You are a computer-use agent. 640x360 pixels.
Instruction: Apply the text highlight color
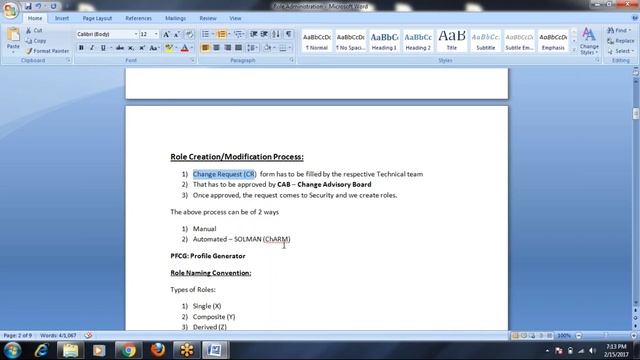point(168,48)
